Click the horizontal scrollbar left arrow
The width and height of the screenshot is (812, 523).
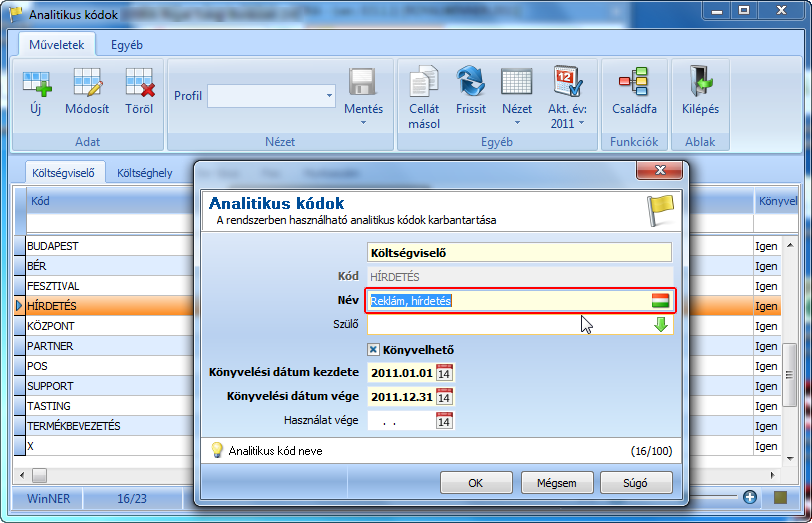(22, 475)
